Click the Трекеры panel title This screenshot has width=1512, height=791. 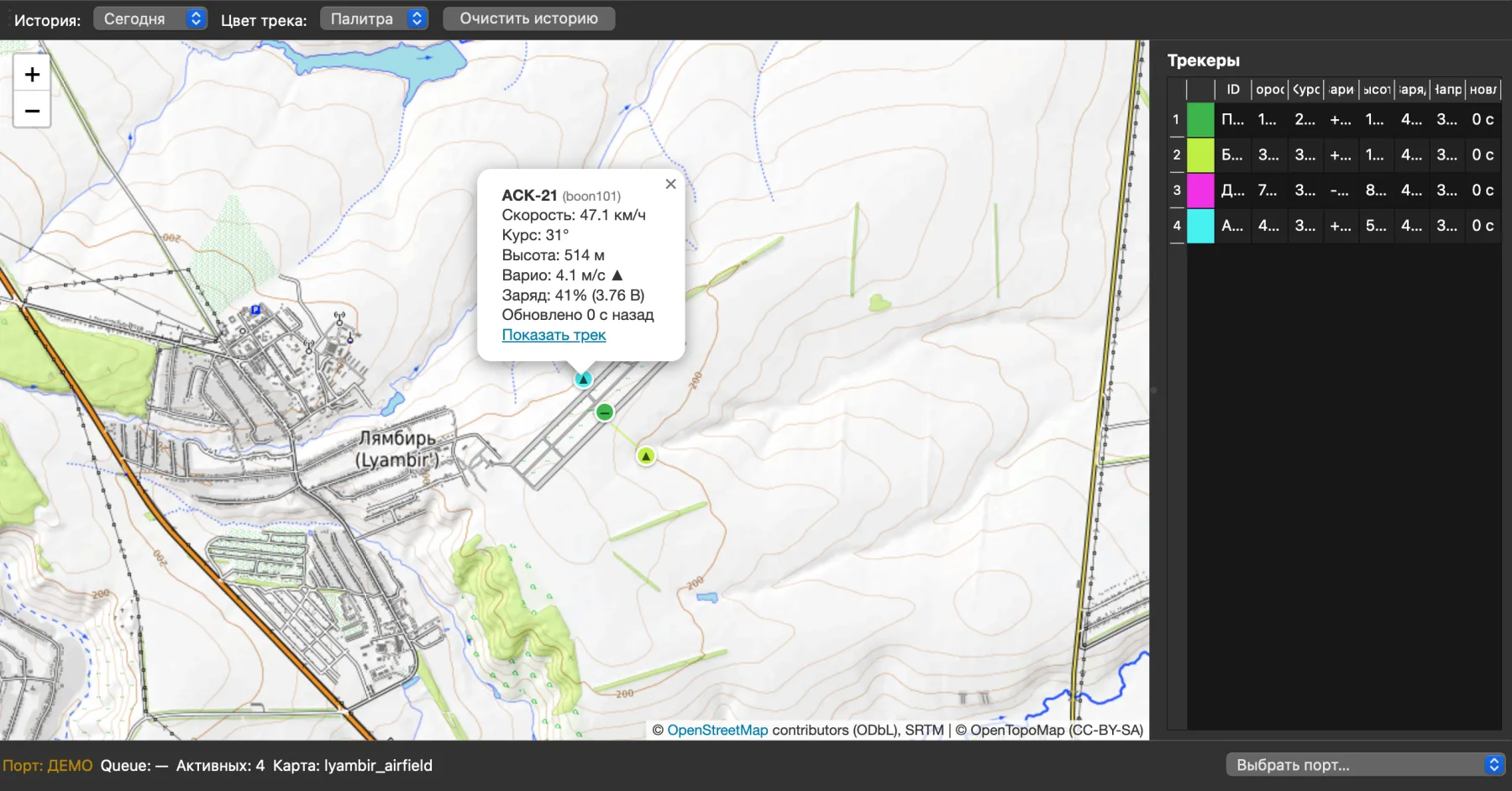coord(1203,60)
